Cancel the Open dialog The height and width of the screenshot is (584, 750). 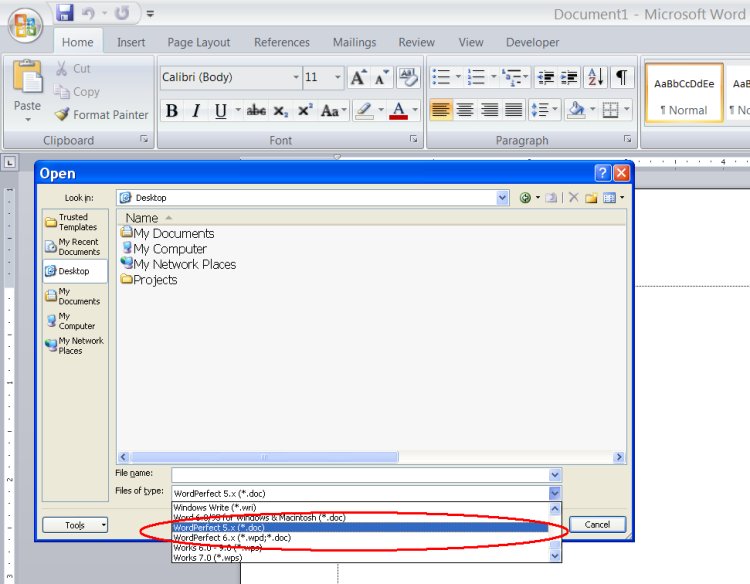tap(597, 524)
